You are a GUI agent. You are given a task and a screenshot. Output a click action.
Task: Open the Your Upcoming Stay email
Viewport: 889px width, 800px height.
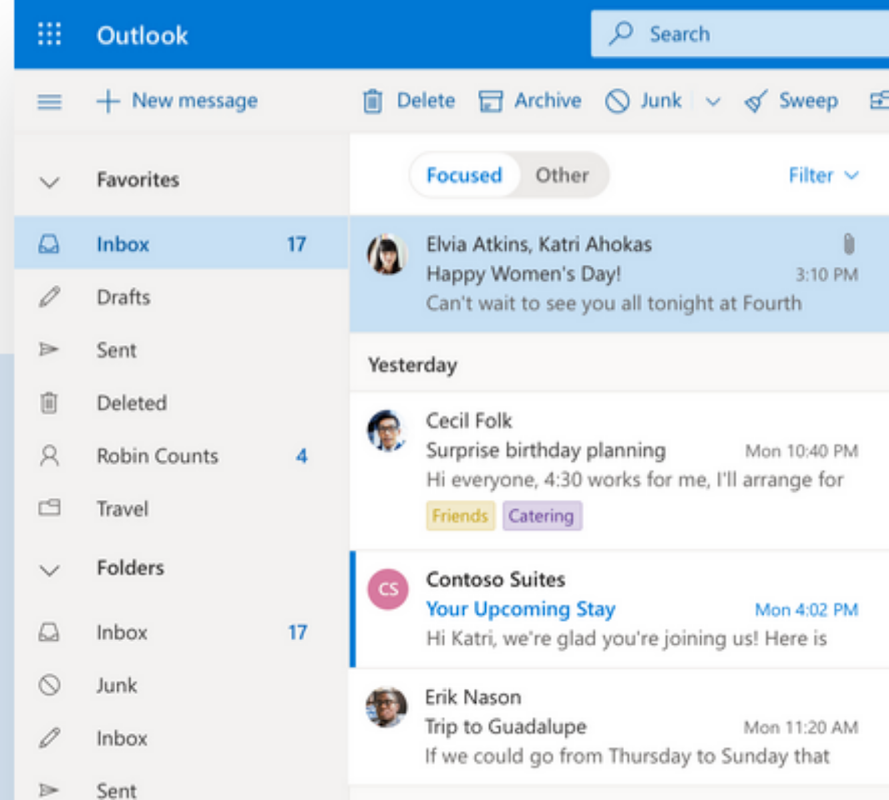click(x=619, y=609)
